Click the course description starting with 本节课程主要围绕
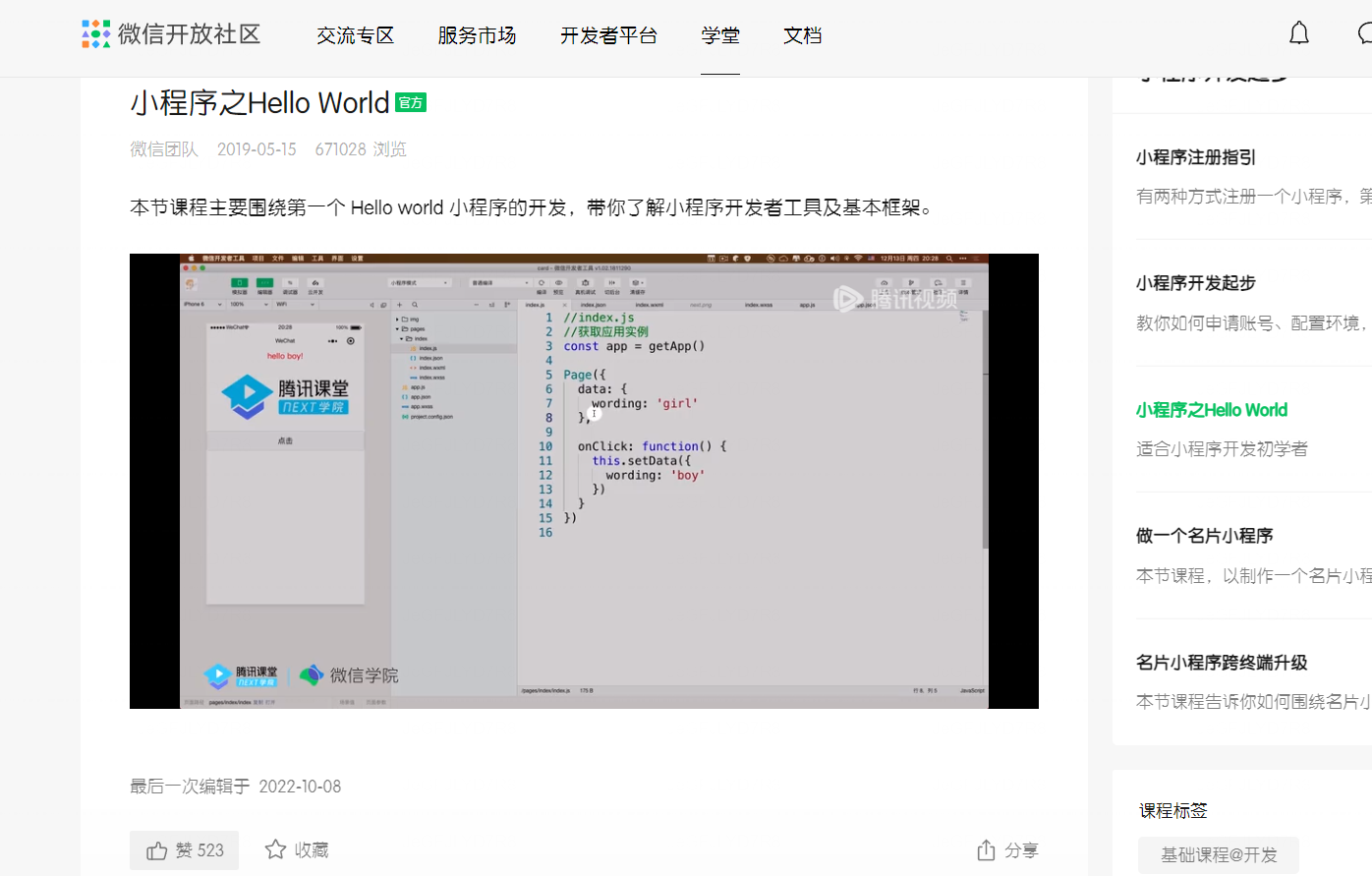The height and width of the screenshot is (876, 1372). click(532, 207)
